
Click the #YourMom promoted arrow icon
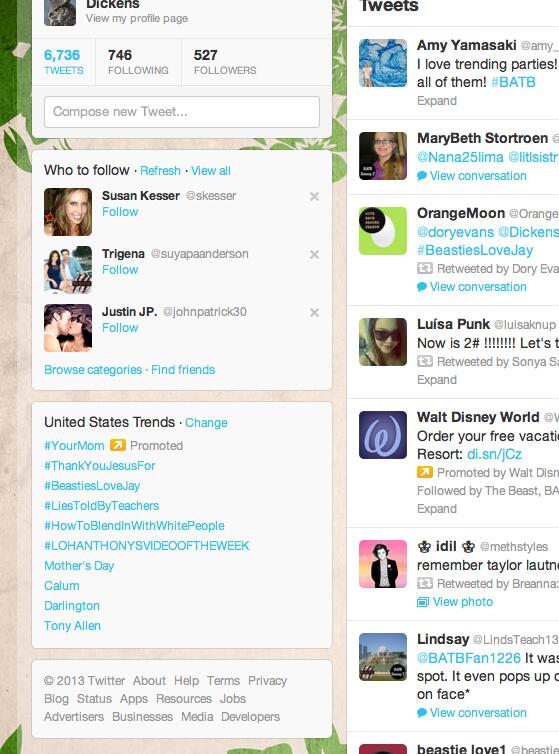tap(117, 445)
